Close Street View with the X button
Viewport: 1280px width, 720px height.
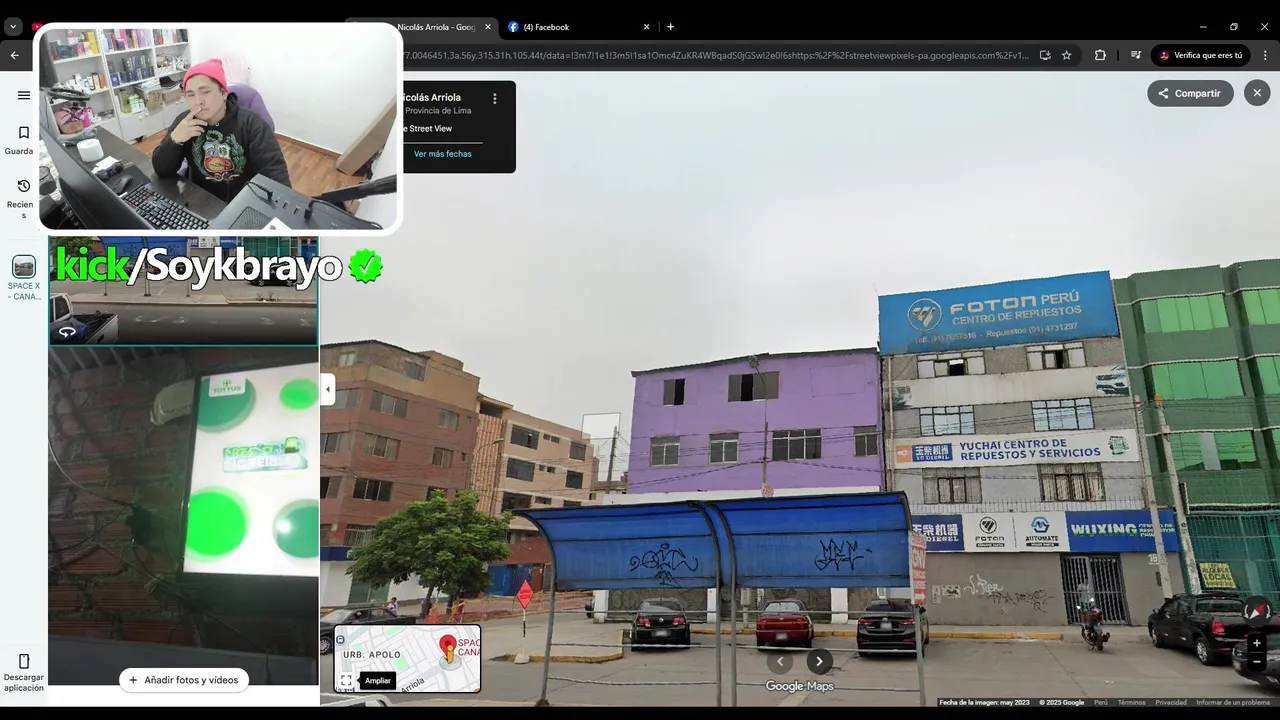coord(1257,93)
